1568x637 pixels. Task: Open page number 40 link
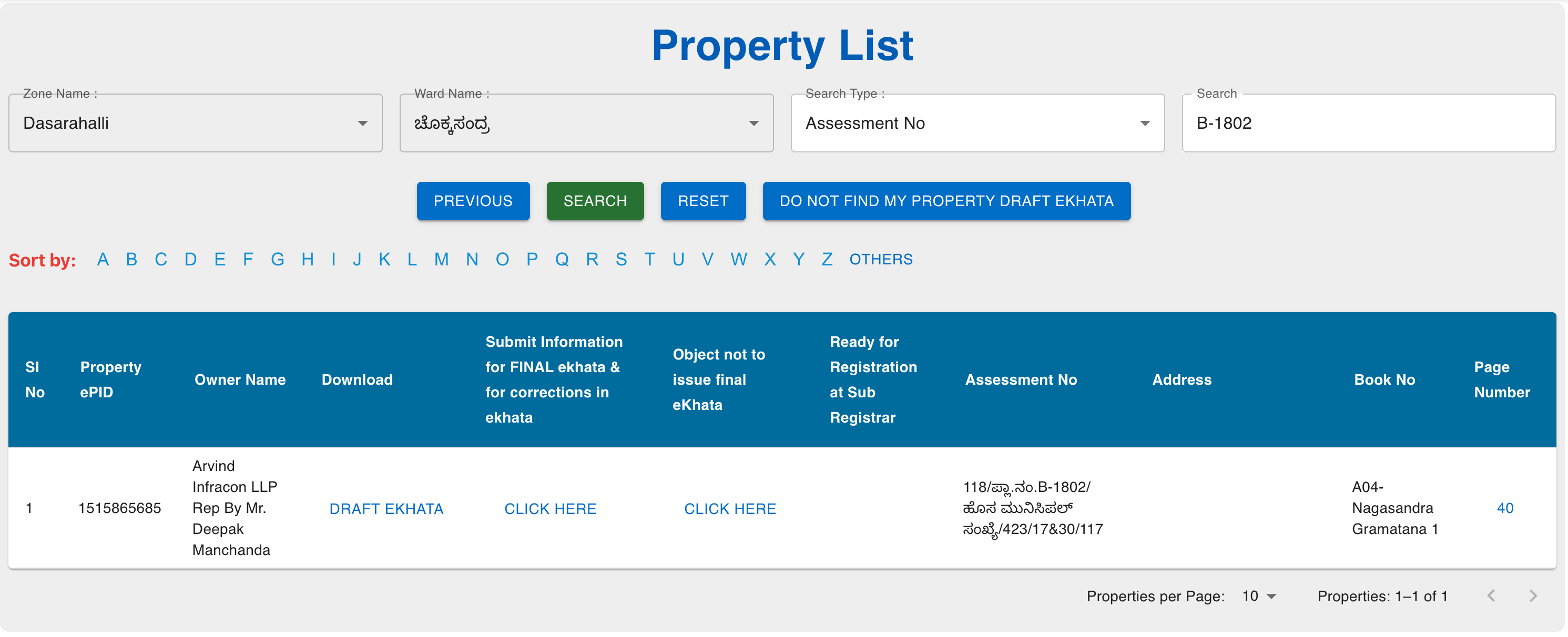pyautogui.click(x=1505, y=509)
